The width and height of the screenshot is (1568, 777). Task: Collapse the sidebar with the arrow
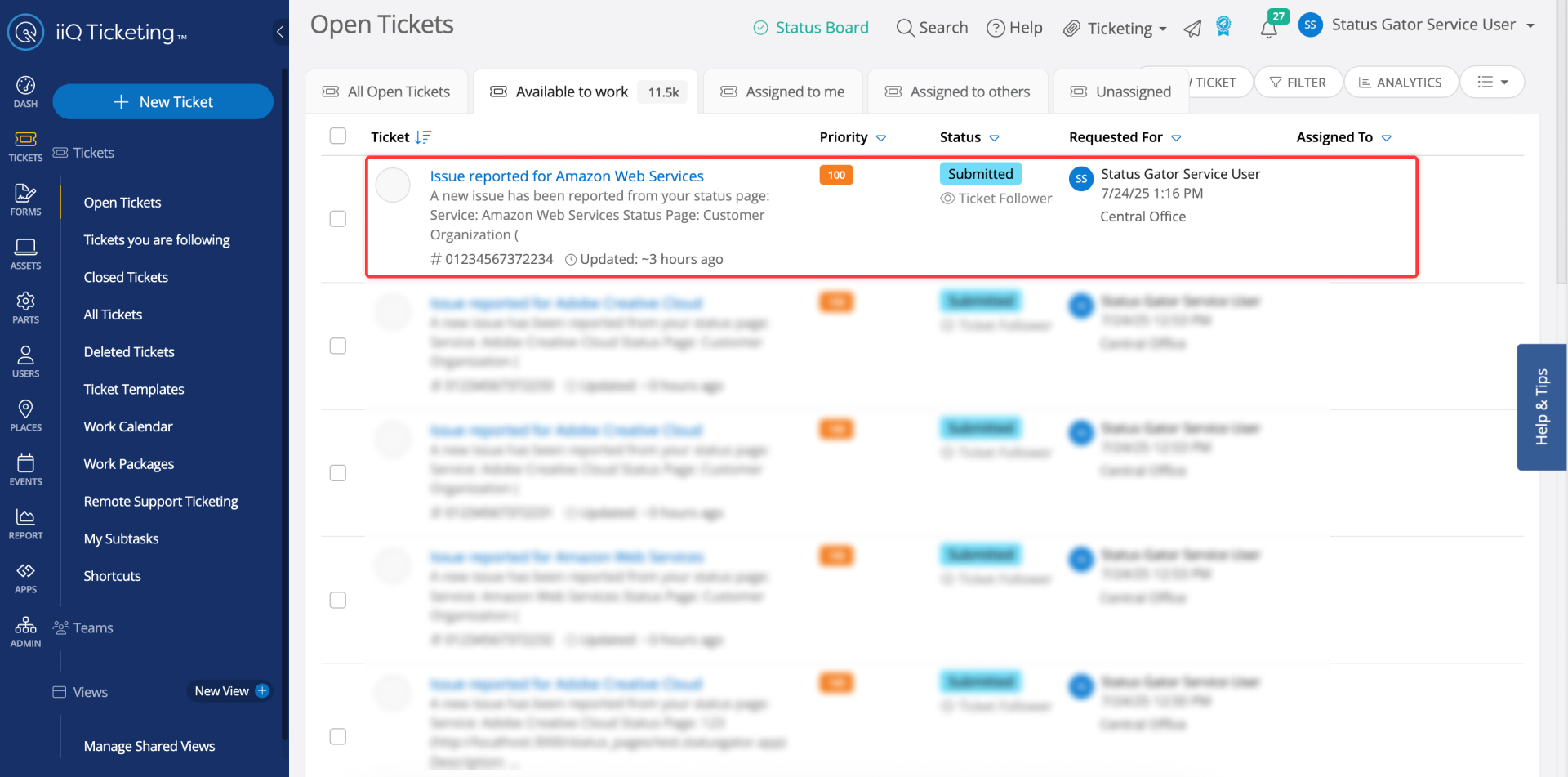(280, 32)
